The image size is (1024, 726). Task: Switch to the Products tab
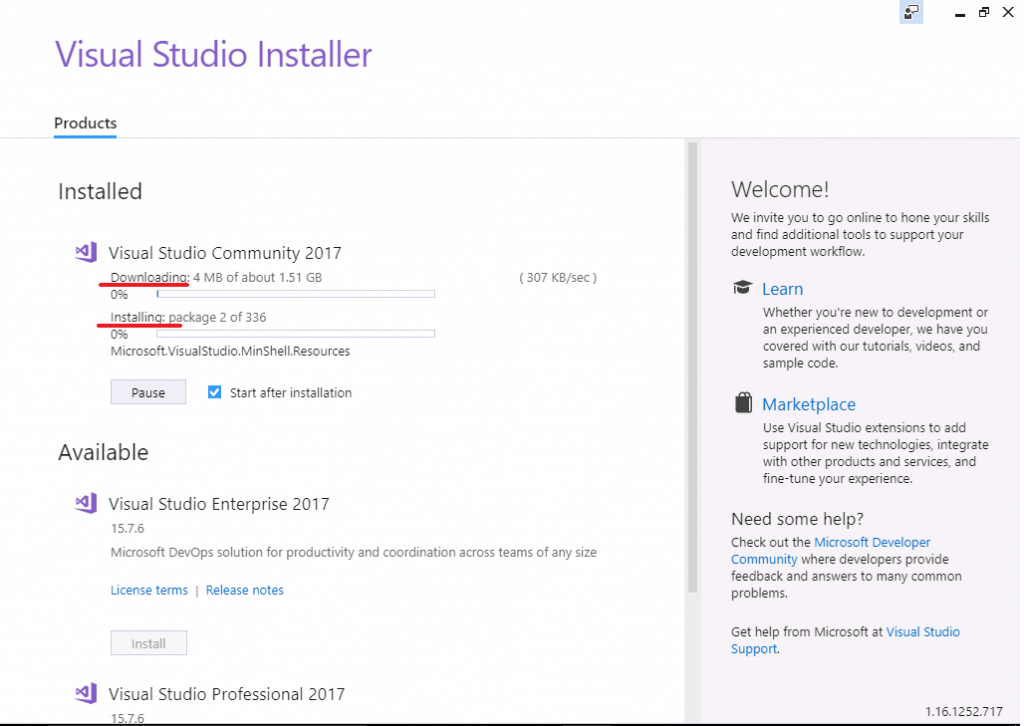tap(85, 123)
